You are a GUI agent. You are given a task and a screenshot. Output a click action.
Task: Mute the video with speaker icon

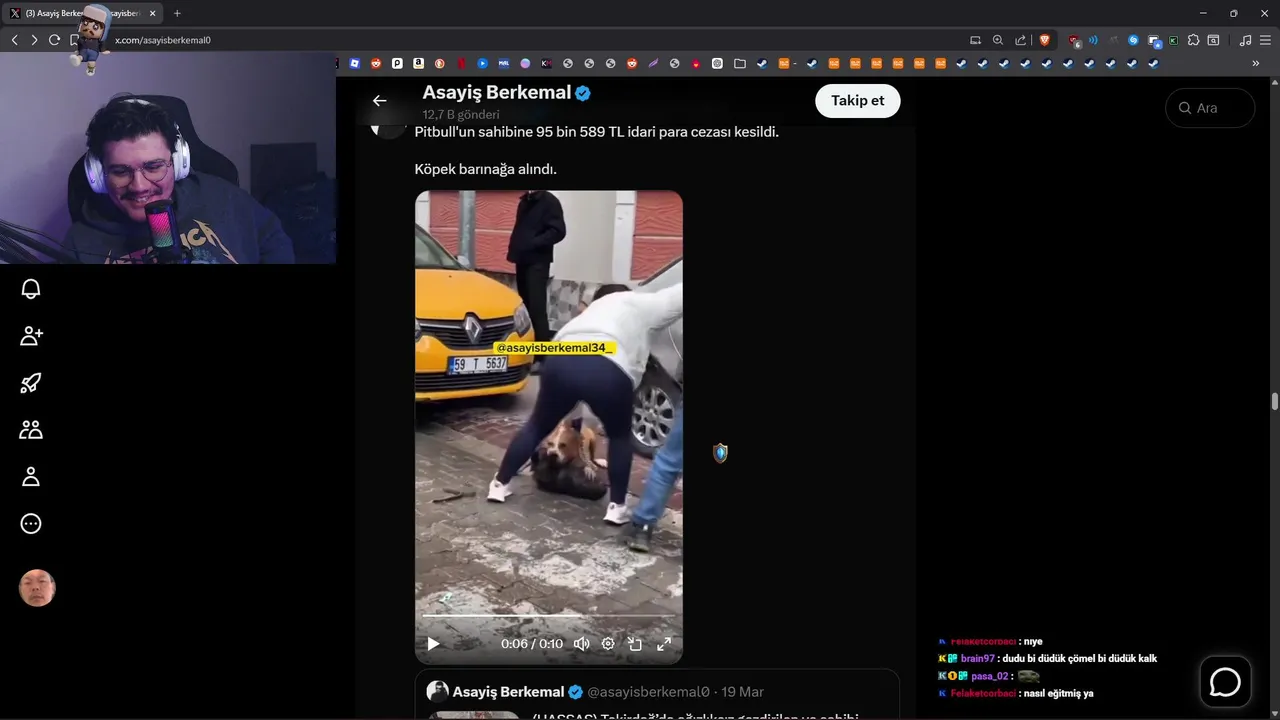(581, 644)
